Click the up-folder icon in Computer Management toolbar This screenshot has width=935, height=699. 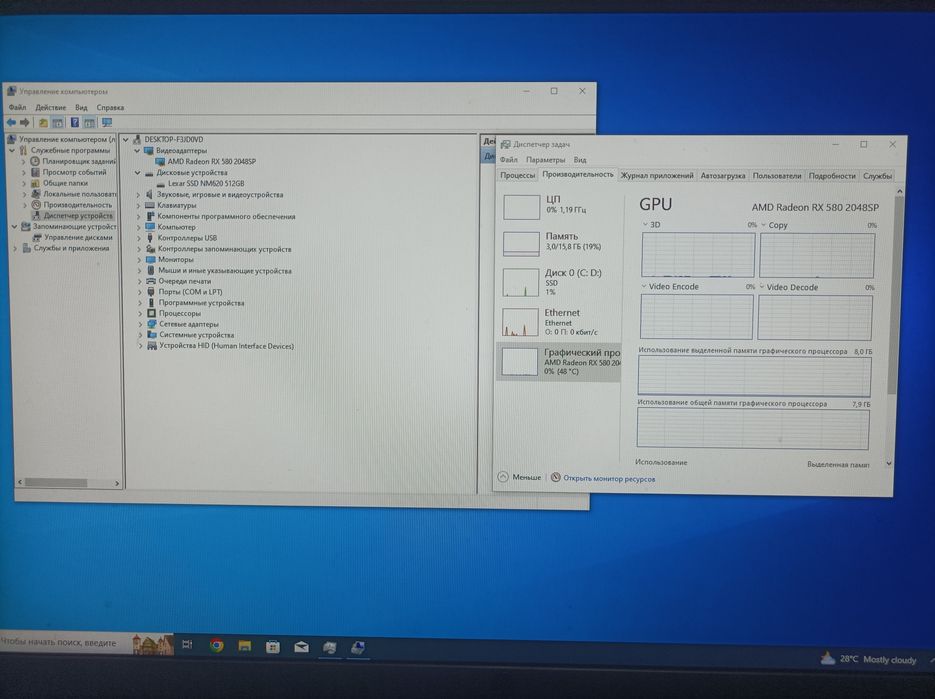point(43,123)
